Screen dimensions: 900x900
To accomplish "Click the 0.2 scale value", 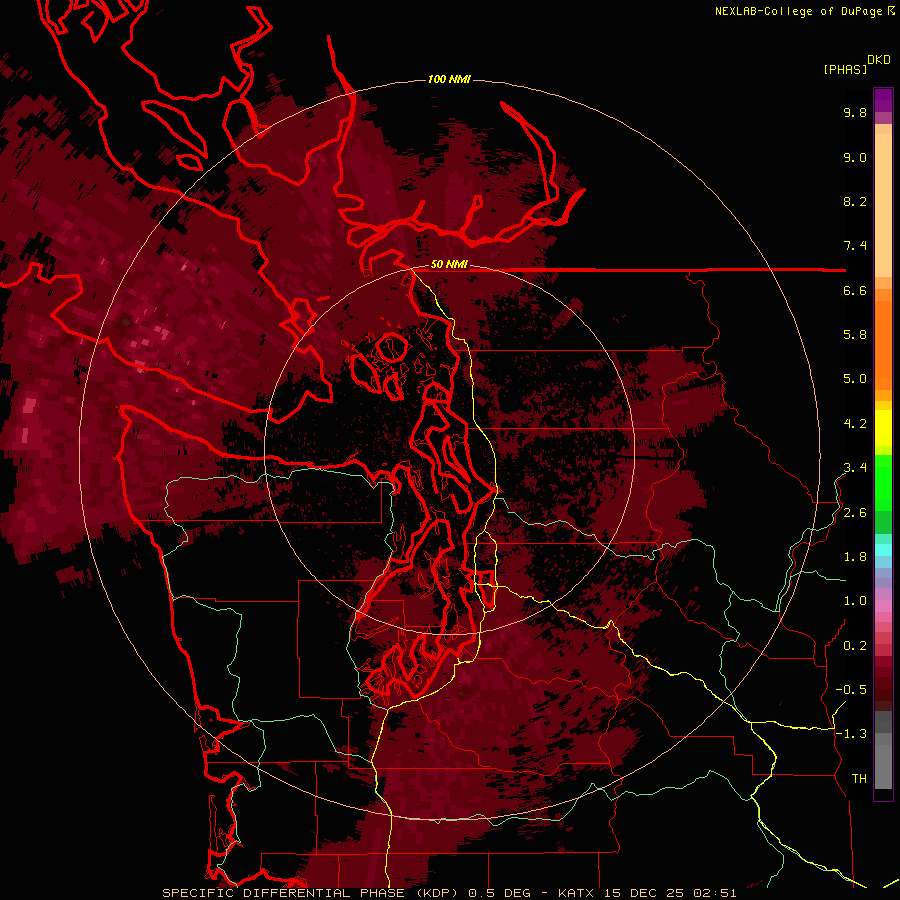I will pyautogui.click(x=855, y=646).
